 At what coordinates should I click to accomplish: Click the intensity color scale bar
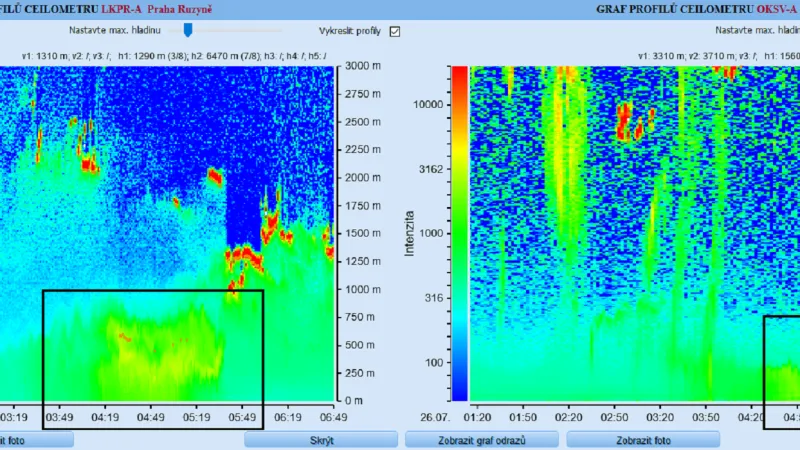point(459,233)
